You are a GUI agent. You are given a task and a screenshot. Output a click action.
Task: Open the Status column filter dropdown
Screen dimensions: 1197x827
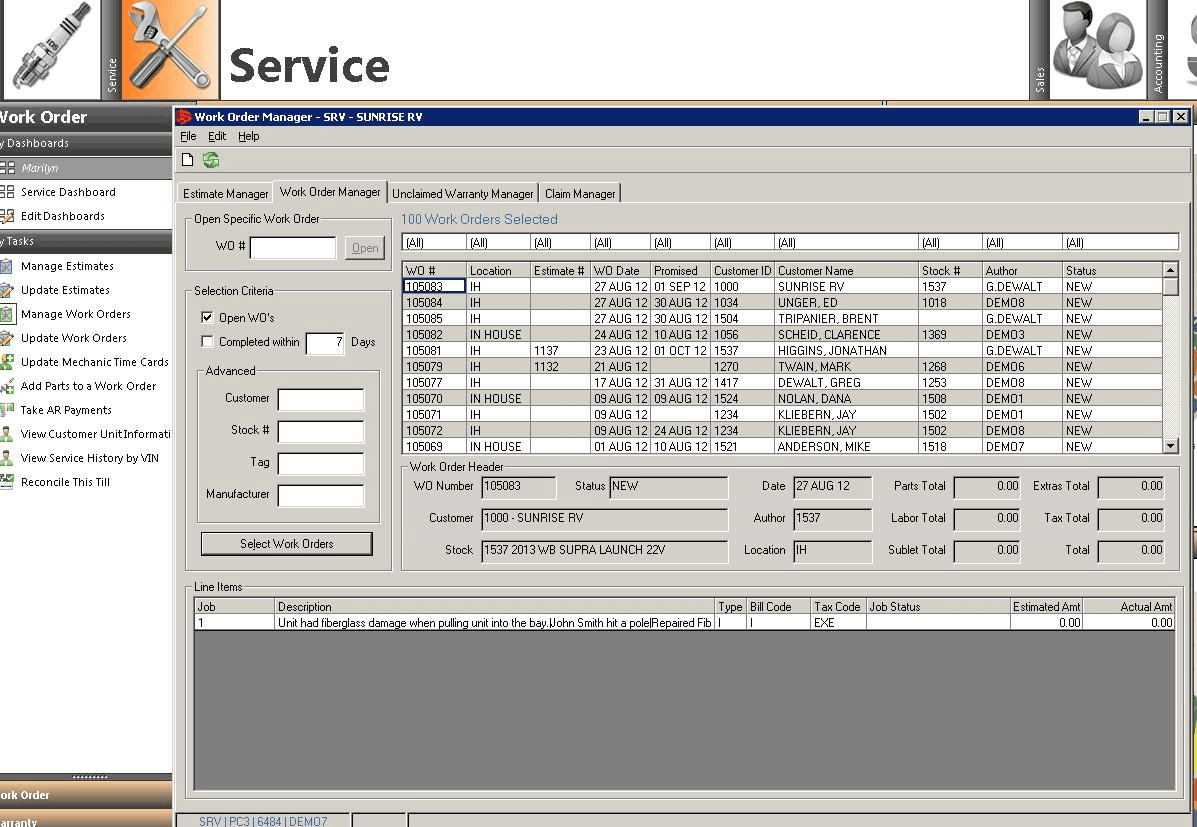[x=1118, y=241]
